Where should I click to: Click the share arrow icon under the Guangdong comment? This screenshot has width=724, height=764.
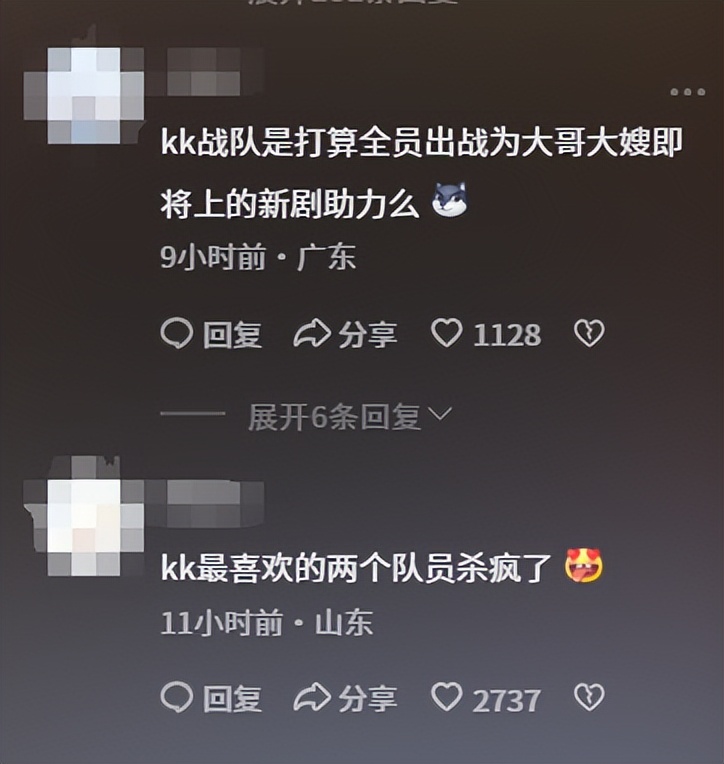click(x=312, y=334)
